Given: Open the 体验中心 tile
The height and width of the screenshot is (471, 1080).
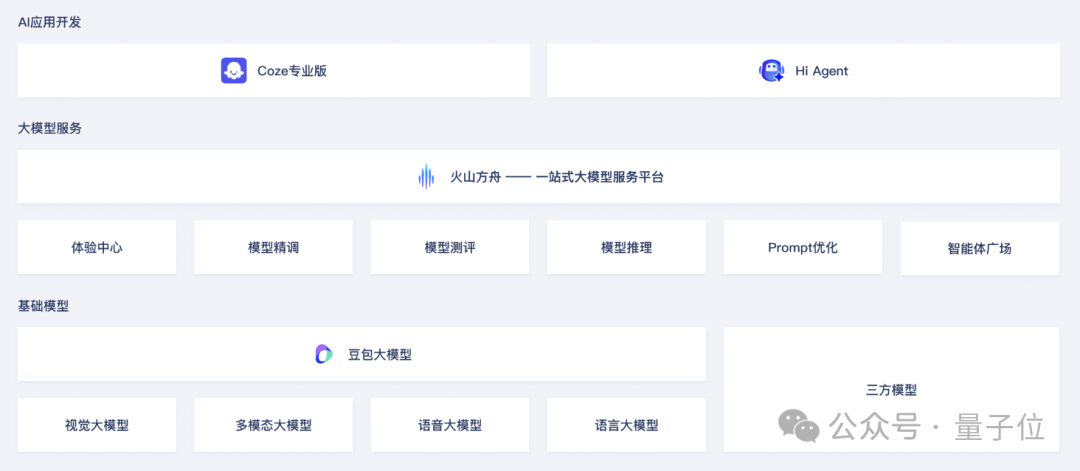Looking at the screenshot, I should click(x=97, y=247).
